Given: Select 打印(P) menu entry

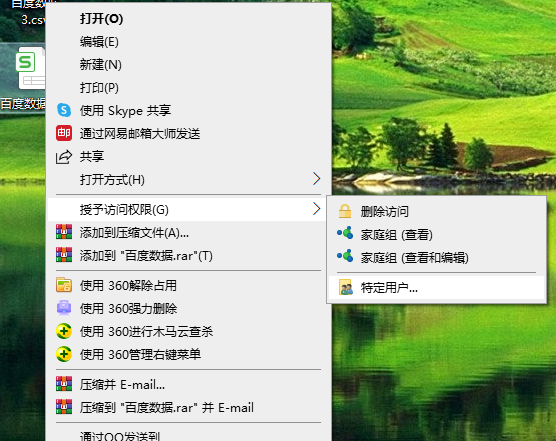Looking at the screenshot, I should click(99, 88).
